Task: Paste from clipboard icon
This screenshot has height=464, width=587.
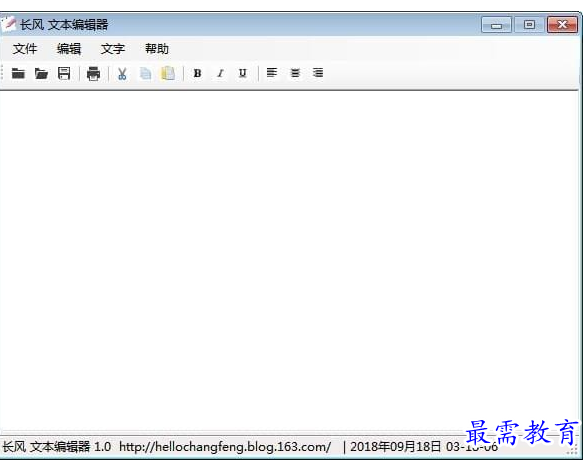Action: point(168,73)
